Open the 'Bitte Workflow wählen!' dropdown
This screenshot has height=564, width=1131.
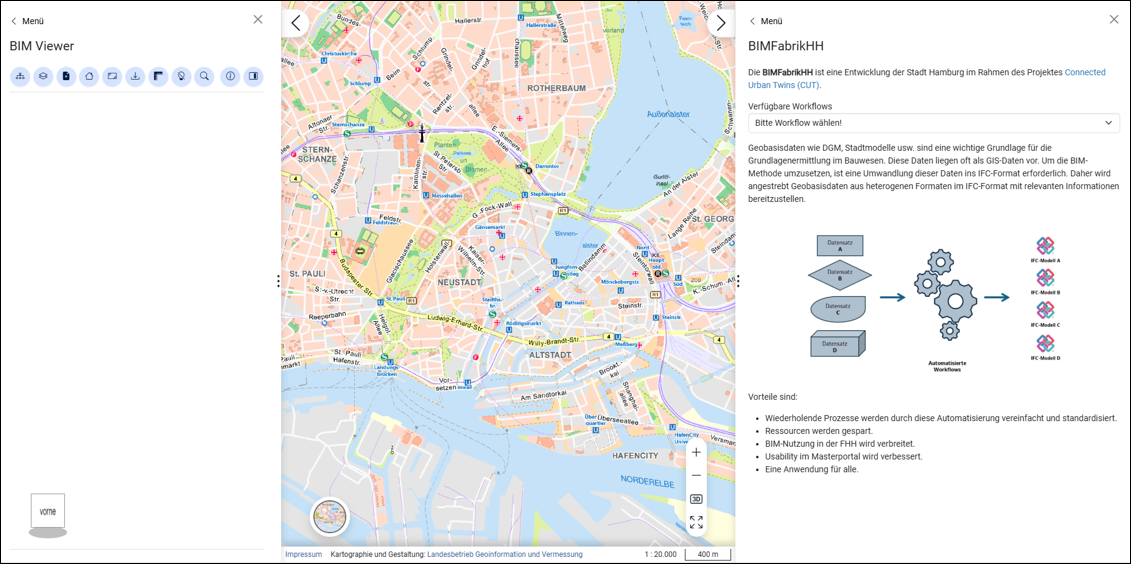(x=933, y=123)
